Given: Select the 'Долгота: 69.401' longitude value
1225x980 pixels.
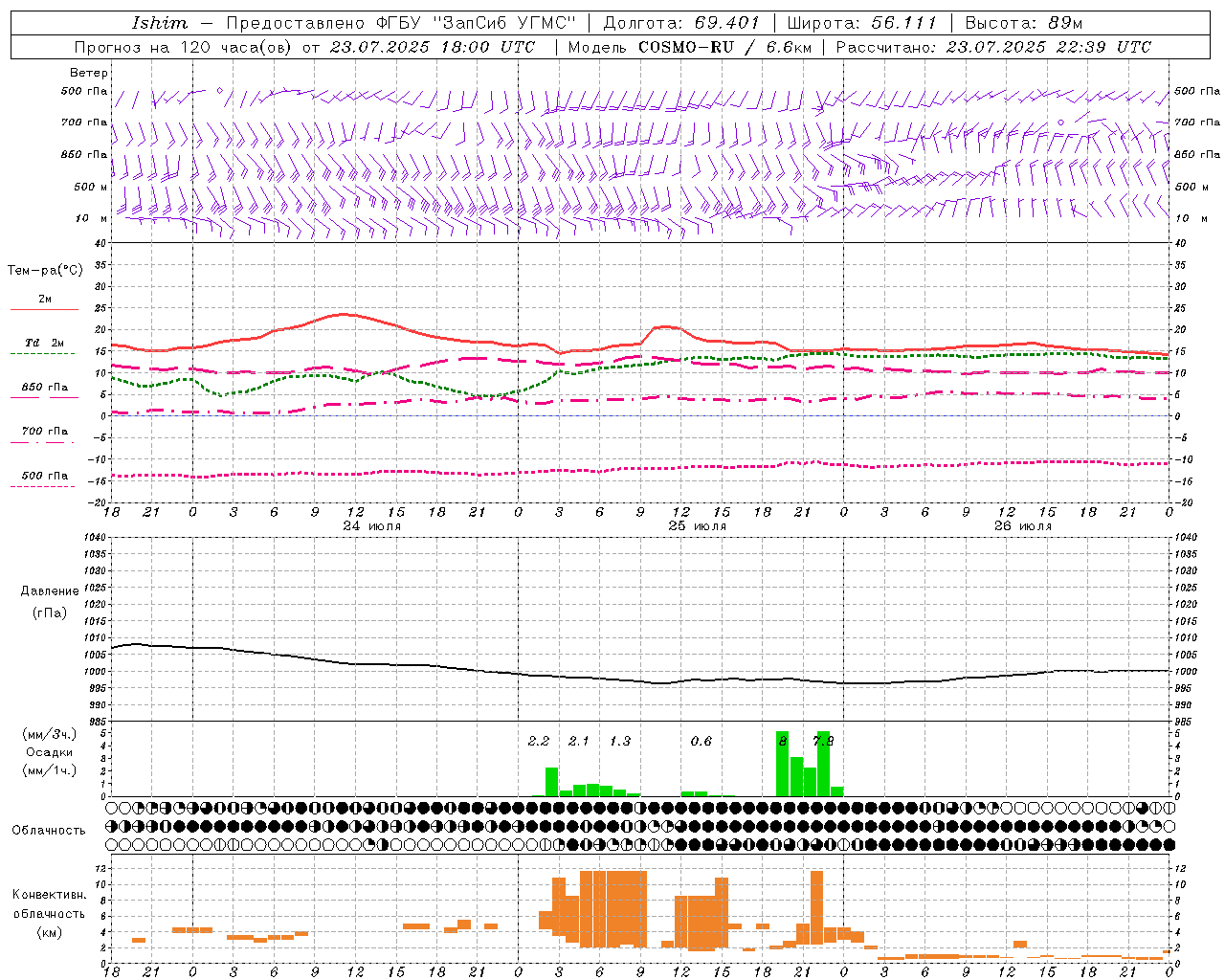Looking at the screenshot, I should pyautogui.click(x=681, y=23).
